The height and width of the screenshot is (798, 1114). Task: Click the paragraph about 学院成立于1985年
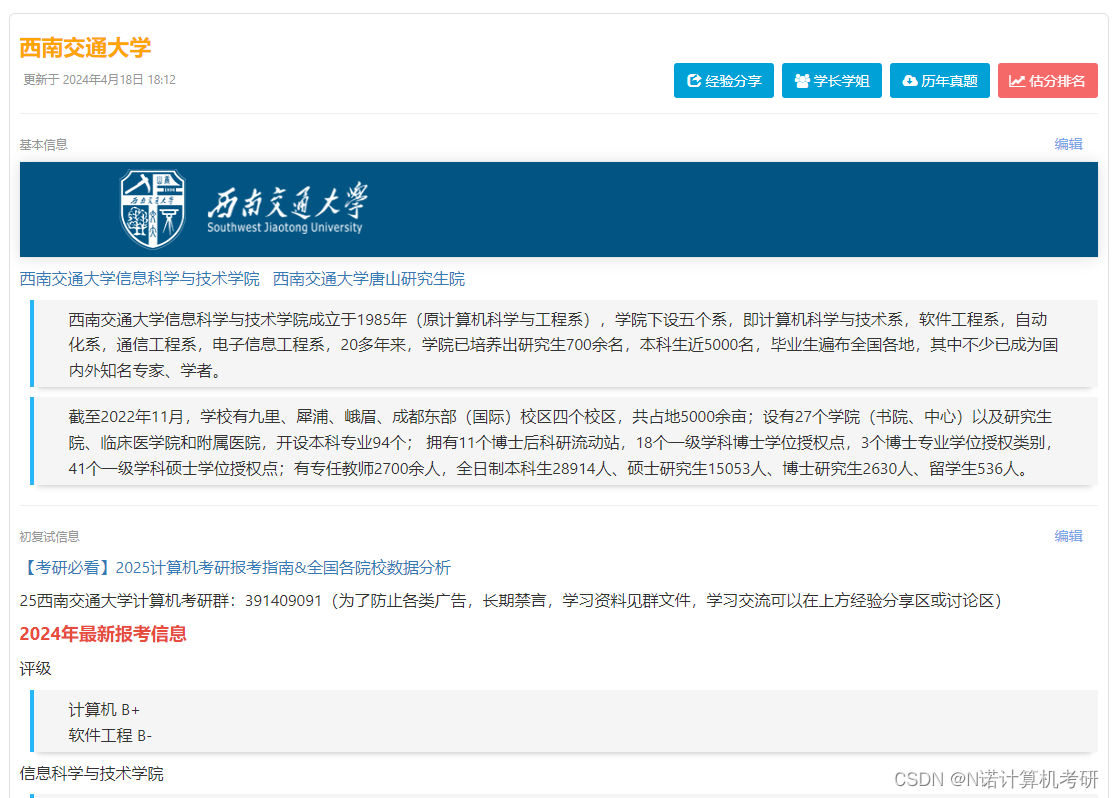coord(564,345)
